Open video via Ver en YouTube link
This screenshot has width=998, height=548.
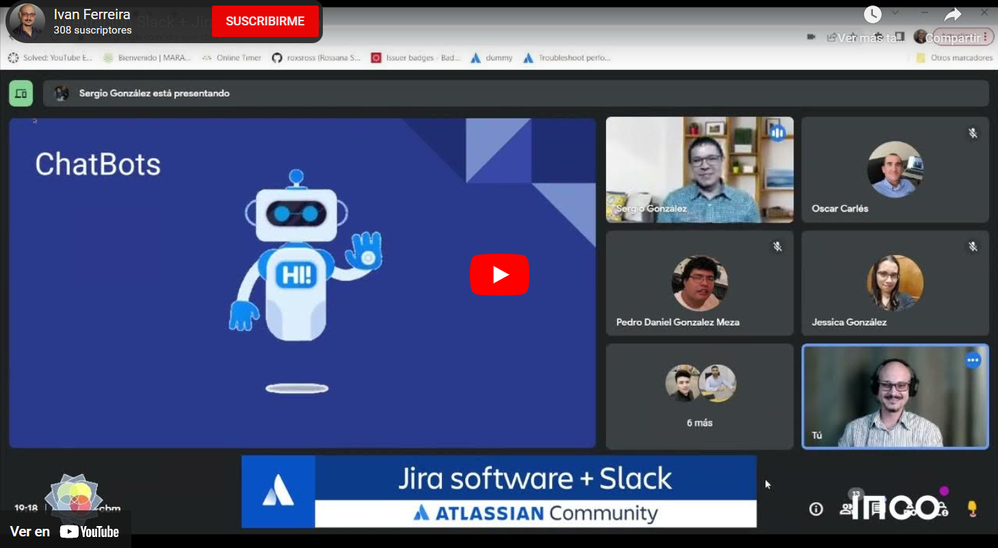coord(64,531)
